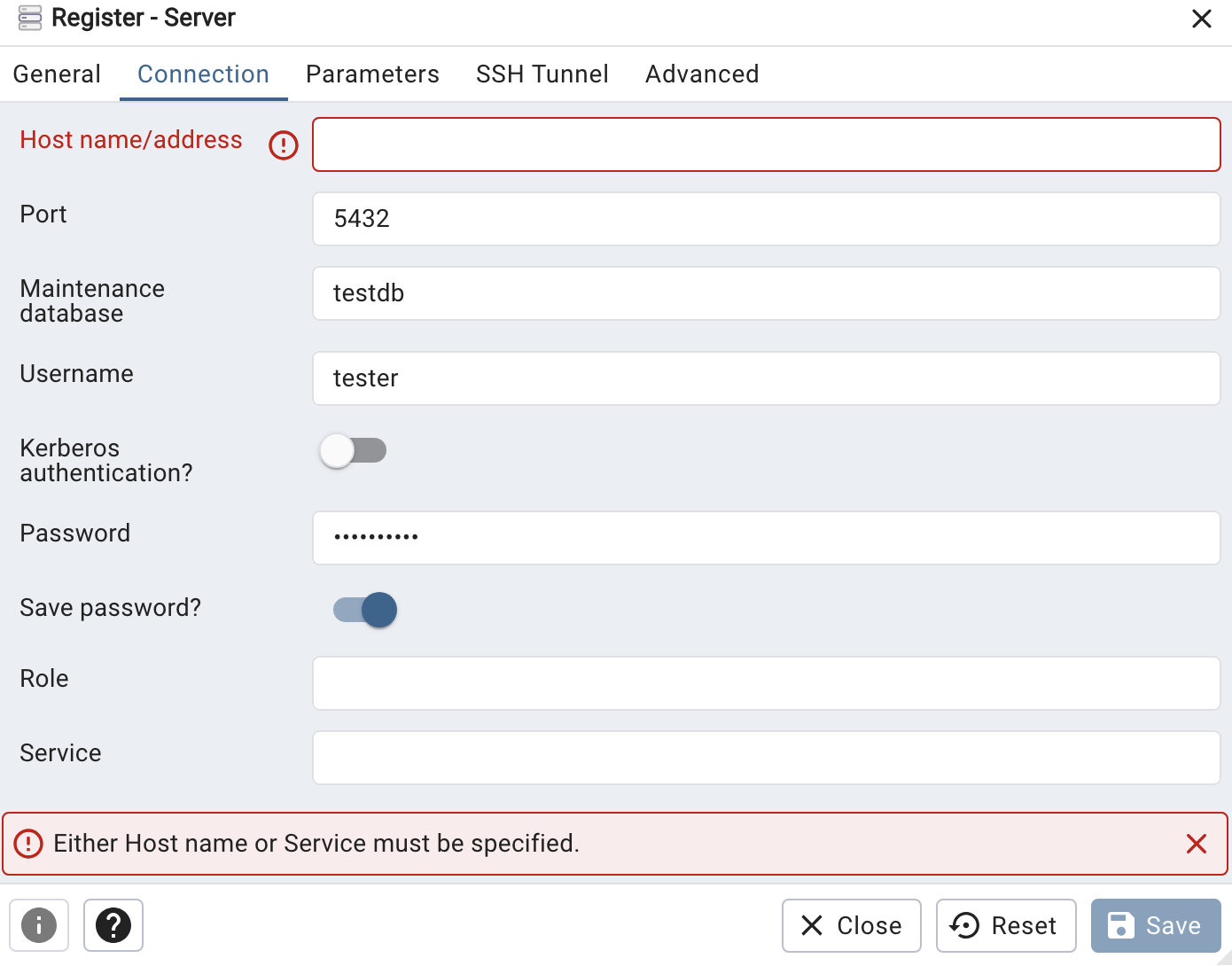Viewport: 1232px width, 966px height.
Task: Select the Maintenance database field
Action: click(766, 293)
